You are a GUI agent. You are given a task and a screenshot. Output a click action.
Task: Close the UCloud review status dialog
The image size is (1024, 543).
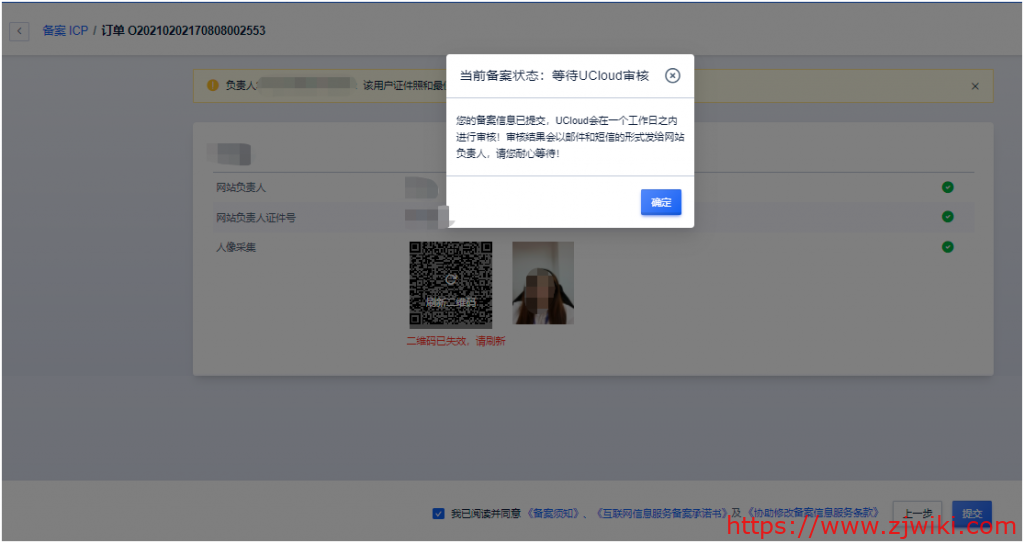click(x=673, y=75)
